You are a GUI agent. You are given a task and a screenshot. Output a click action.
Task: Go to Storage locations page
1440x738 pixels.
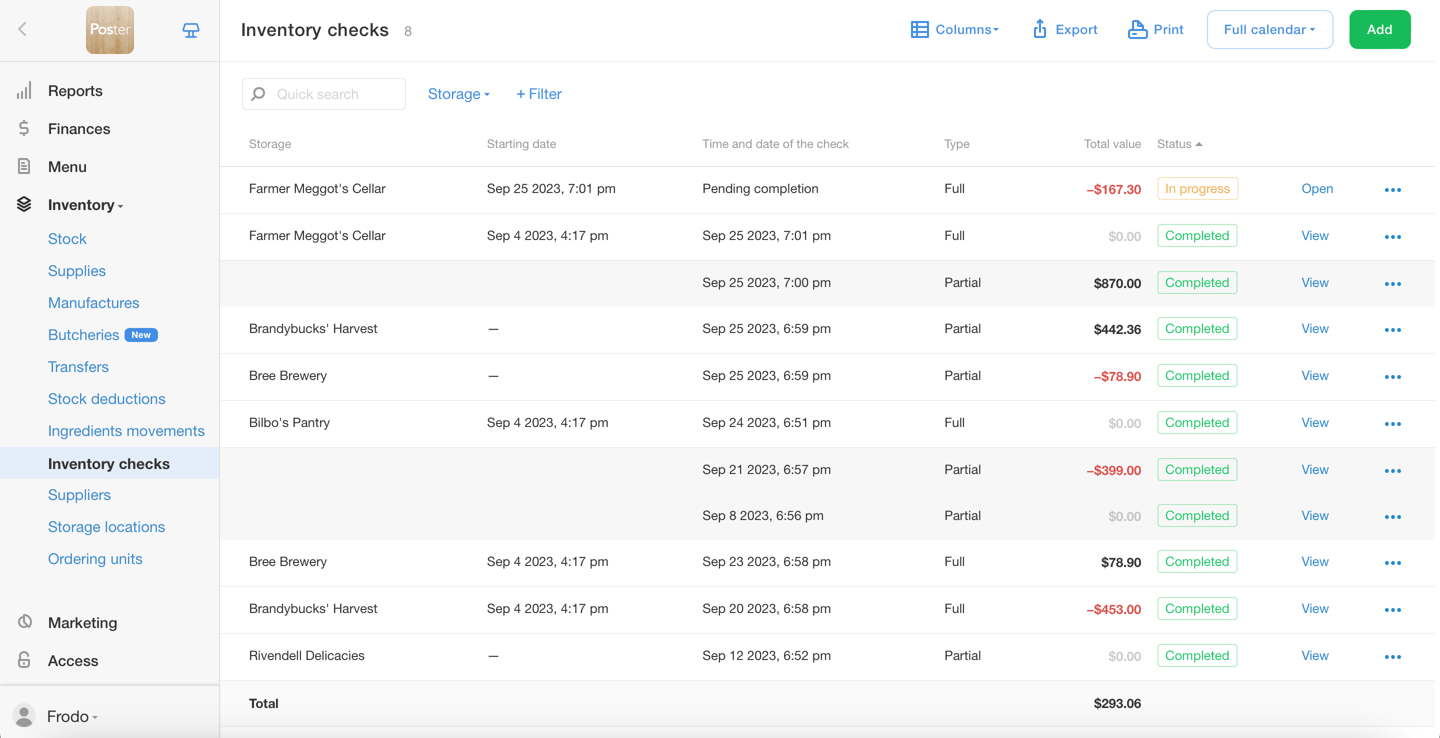106,527
